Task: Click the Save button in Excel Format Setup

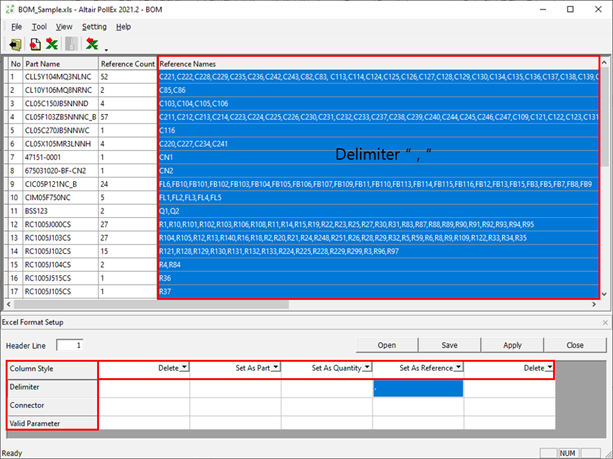Action: click(449, 345)
